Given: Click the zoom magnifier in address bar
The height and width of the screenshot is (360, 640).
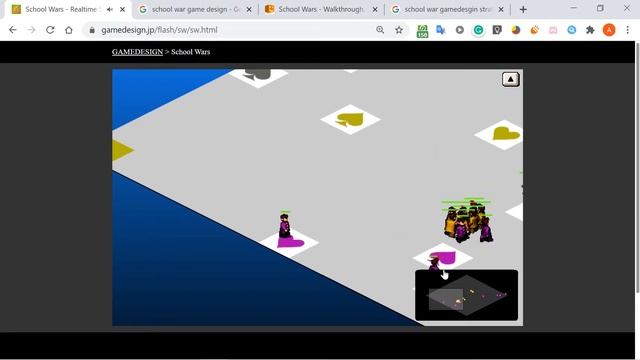Looking at the screenshot, I should (380, 30).
